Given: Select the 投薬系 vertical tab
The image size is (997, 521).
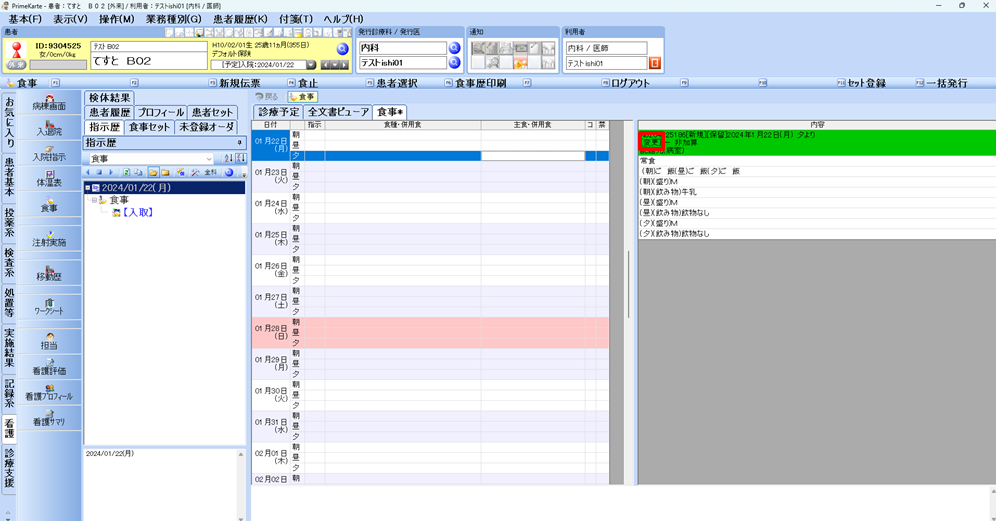Looking at the screenshot, I should click(x=9, y=223).
